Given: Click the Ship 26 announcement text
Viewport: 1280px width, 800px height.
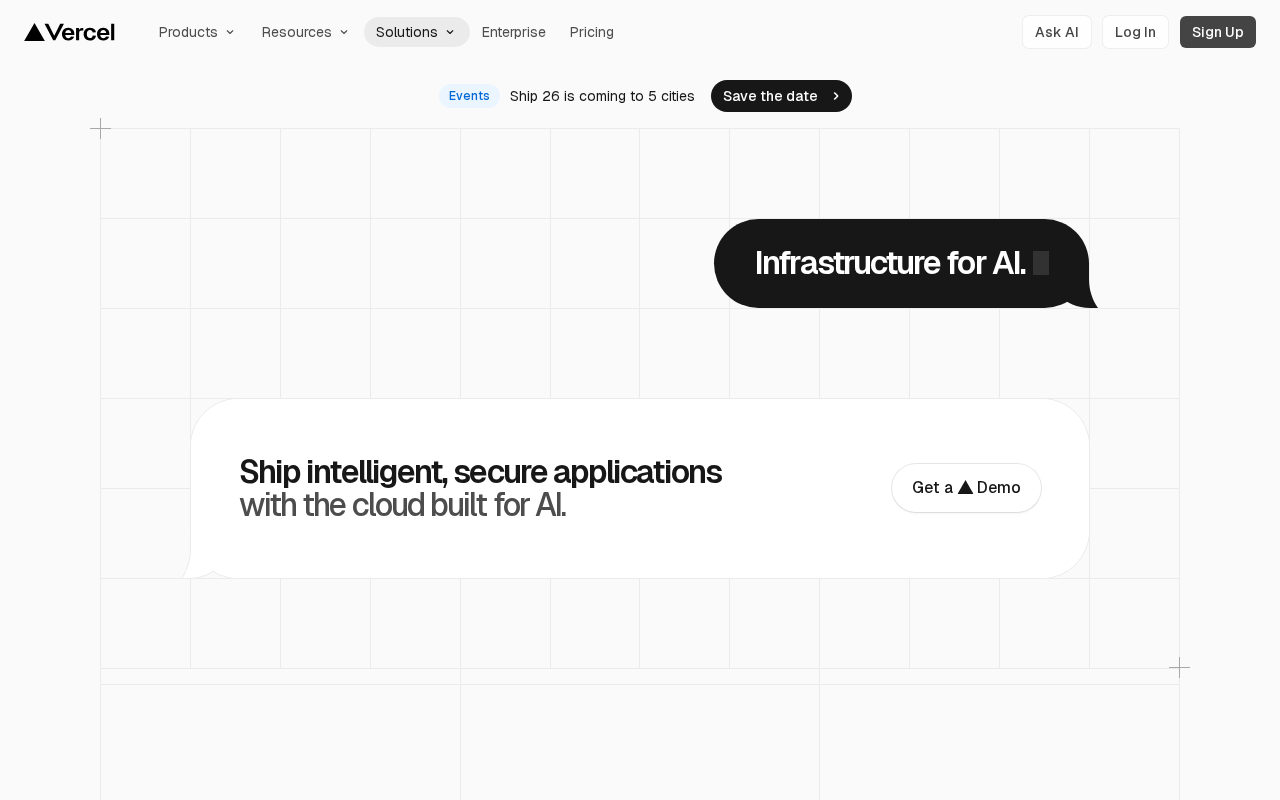Looking at the screenshot, I should tap(602, 96).
